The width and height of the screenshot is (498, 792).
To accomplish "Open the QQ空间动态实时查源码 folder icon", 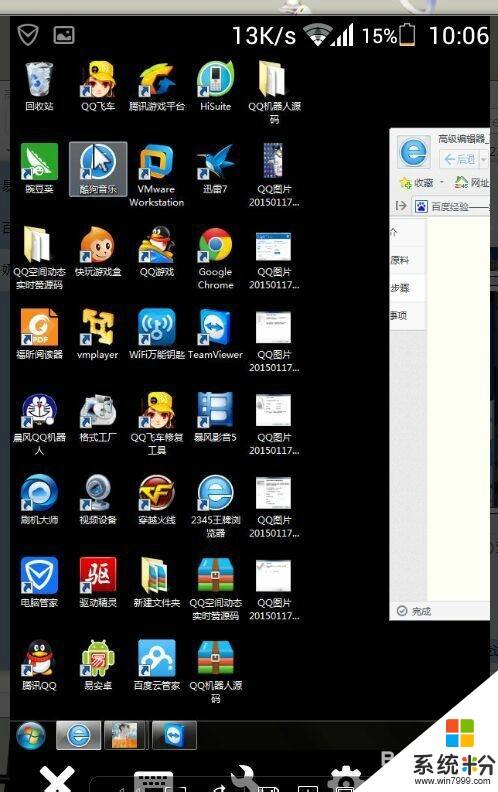I will coord(39,258).
